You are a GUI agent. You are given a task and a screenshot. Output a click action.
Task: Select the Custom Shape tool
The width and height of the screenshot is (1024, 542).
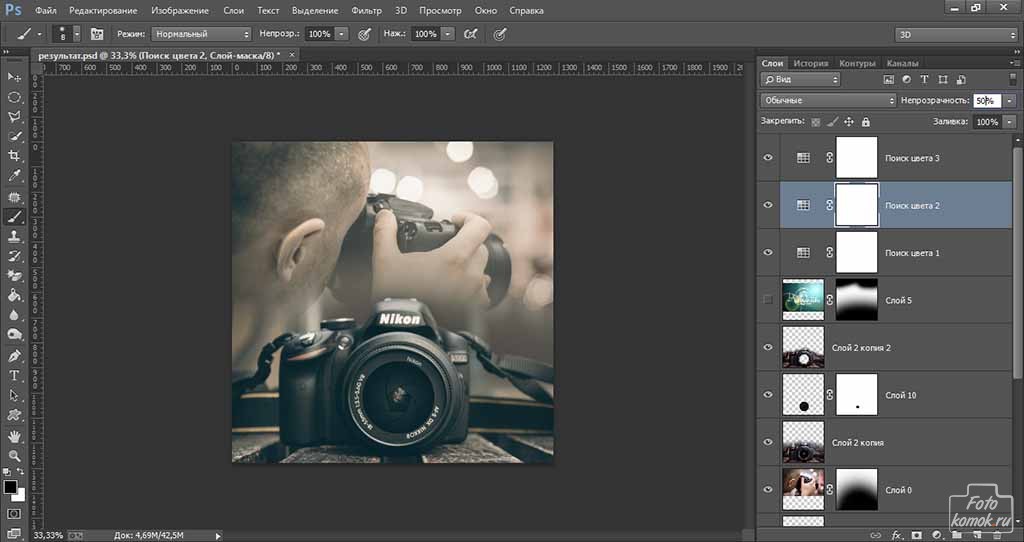pos(14,415)
